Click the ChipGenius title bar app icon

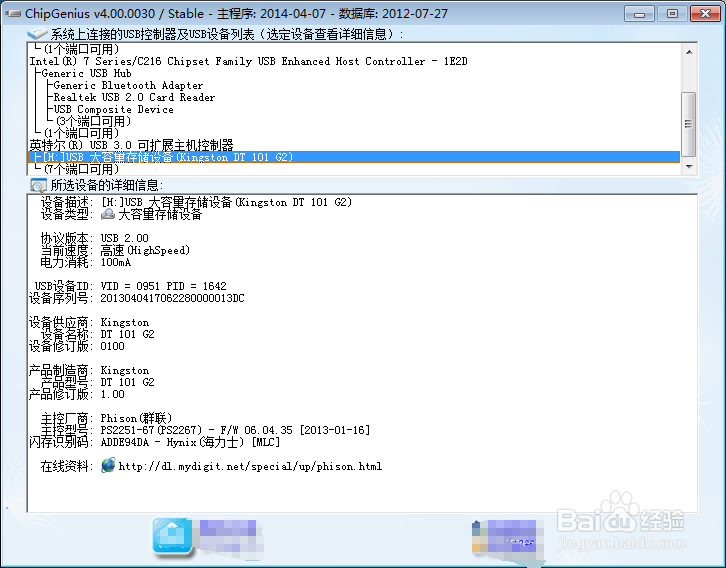[13, 13]
